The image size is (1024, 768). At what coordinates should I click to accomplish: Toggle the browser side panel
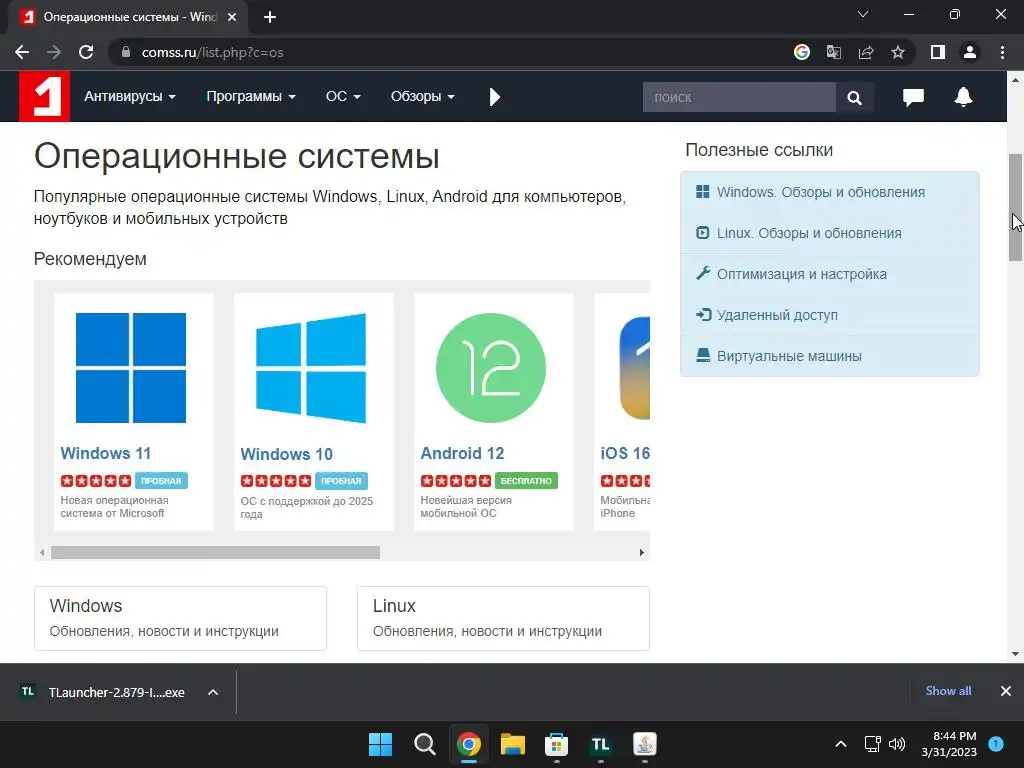[x=938, y=52]
